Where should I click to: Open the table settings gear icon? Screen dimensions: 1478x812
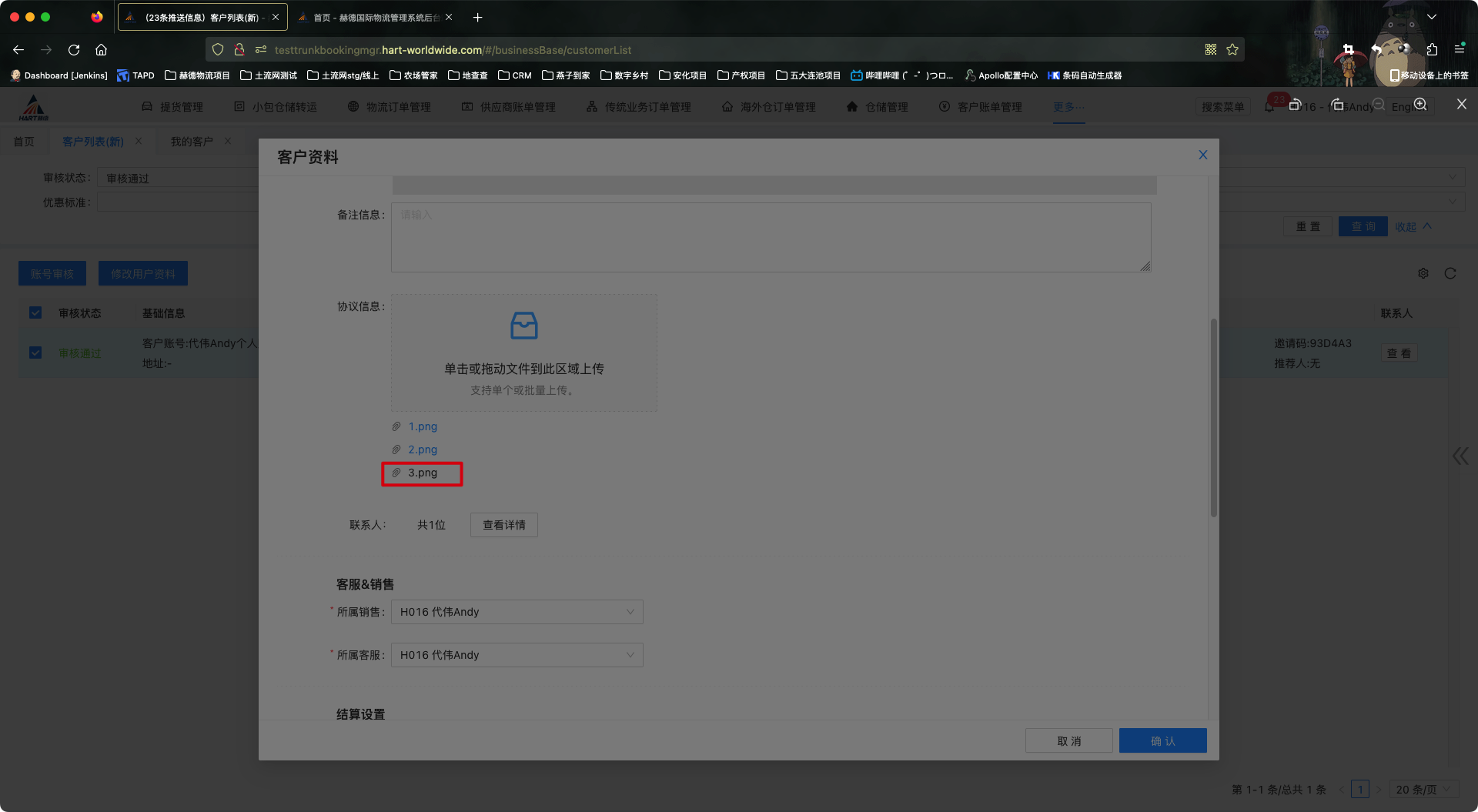(1423, 273)
